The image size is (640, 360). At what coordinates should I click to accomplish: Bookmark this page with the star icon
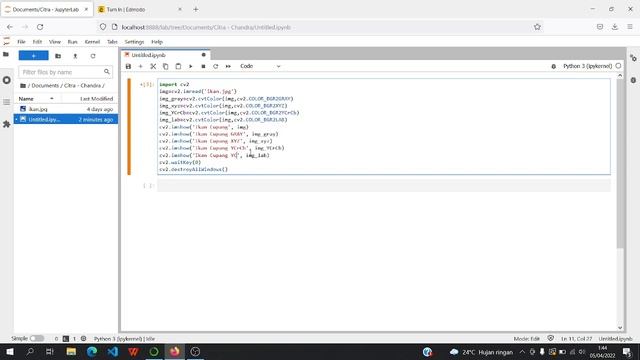tap(537, 27)
